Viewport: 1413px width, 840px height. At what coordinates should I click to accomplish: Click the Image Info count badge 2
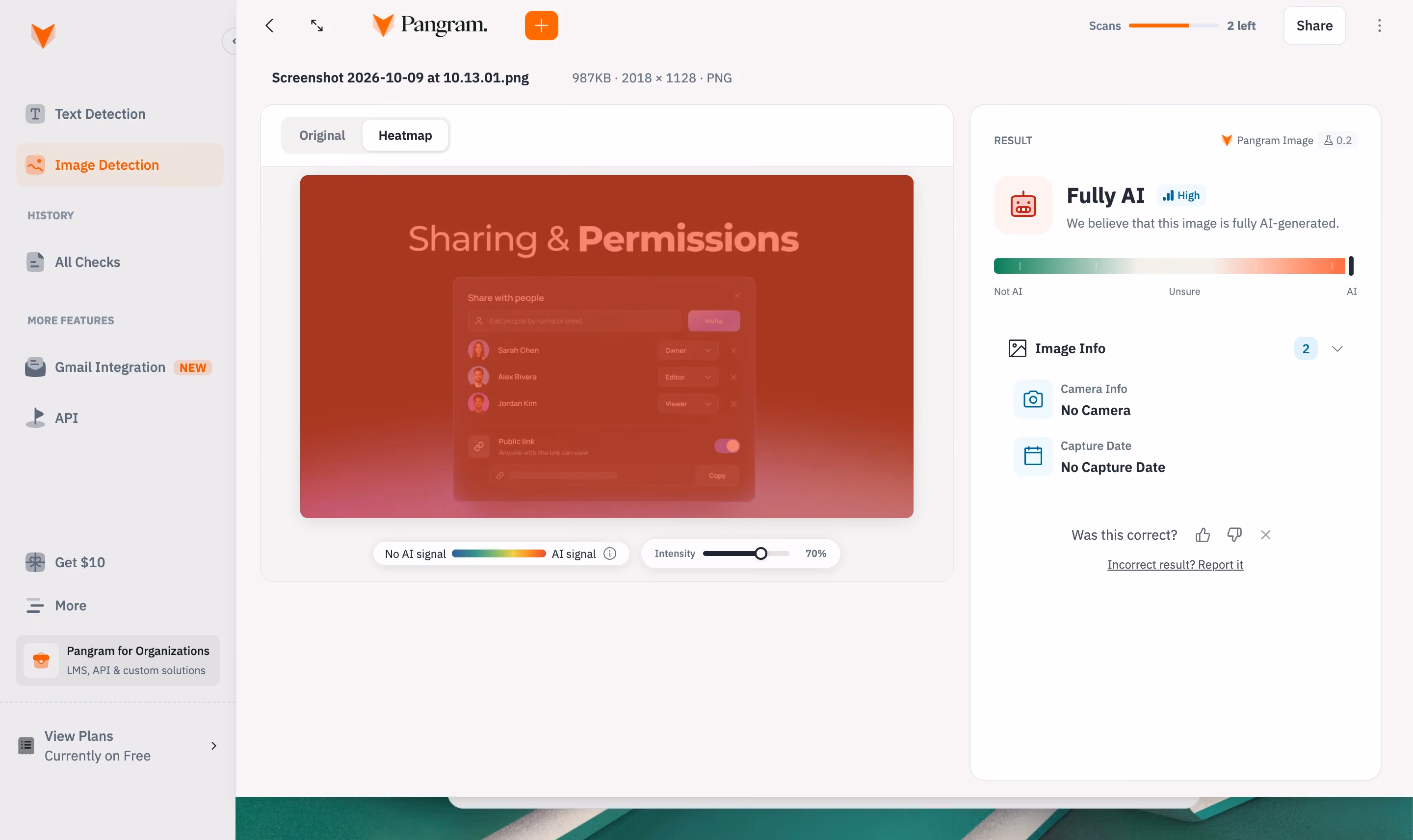1306,349
